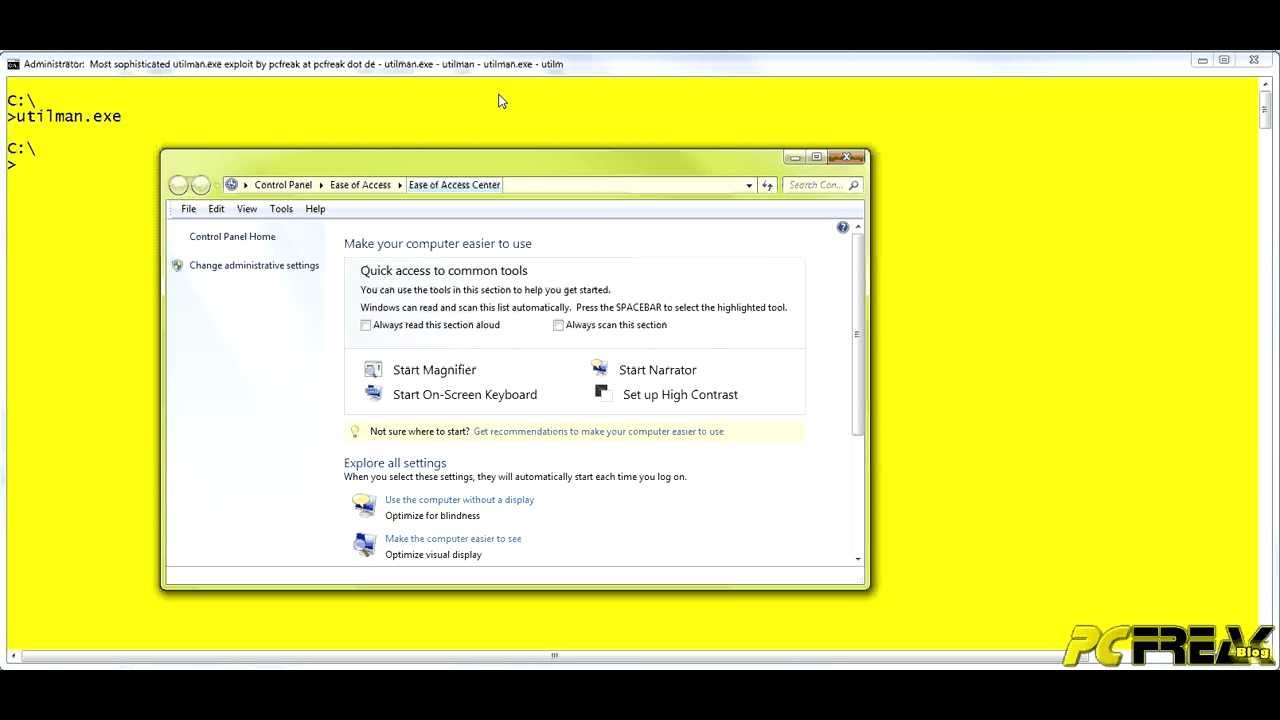Open the Help menu
1280x720 pixels.
click(x=315, y=209)
